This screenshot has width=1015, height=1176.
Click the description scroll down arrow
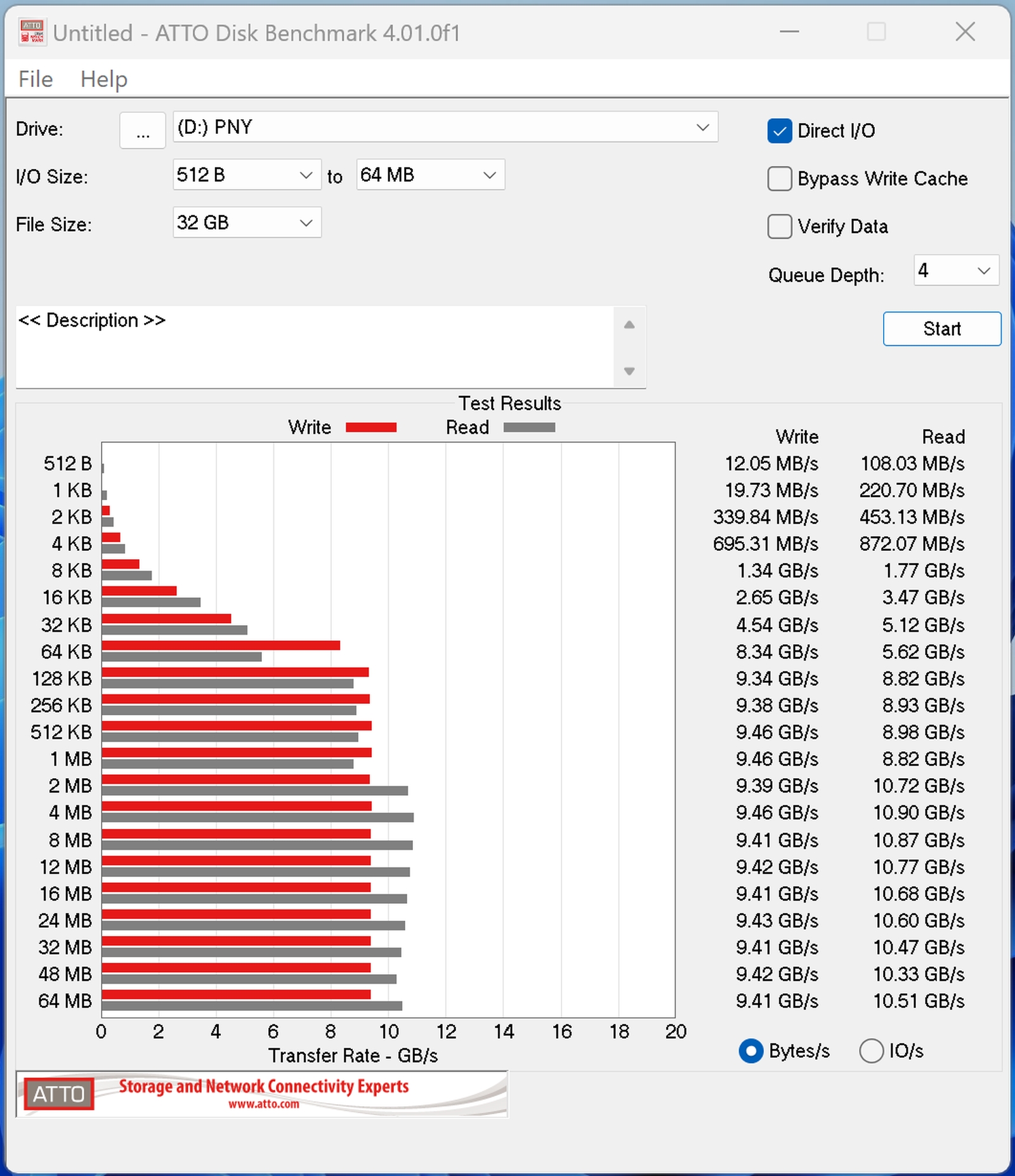pyautogui.click(x=629, y=371)
